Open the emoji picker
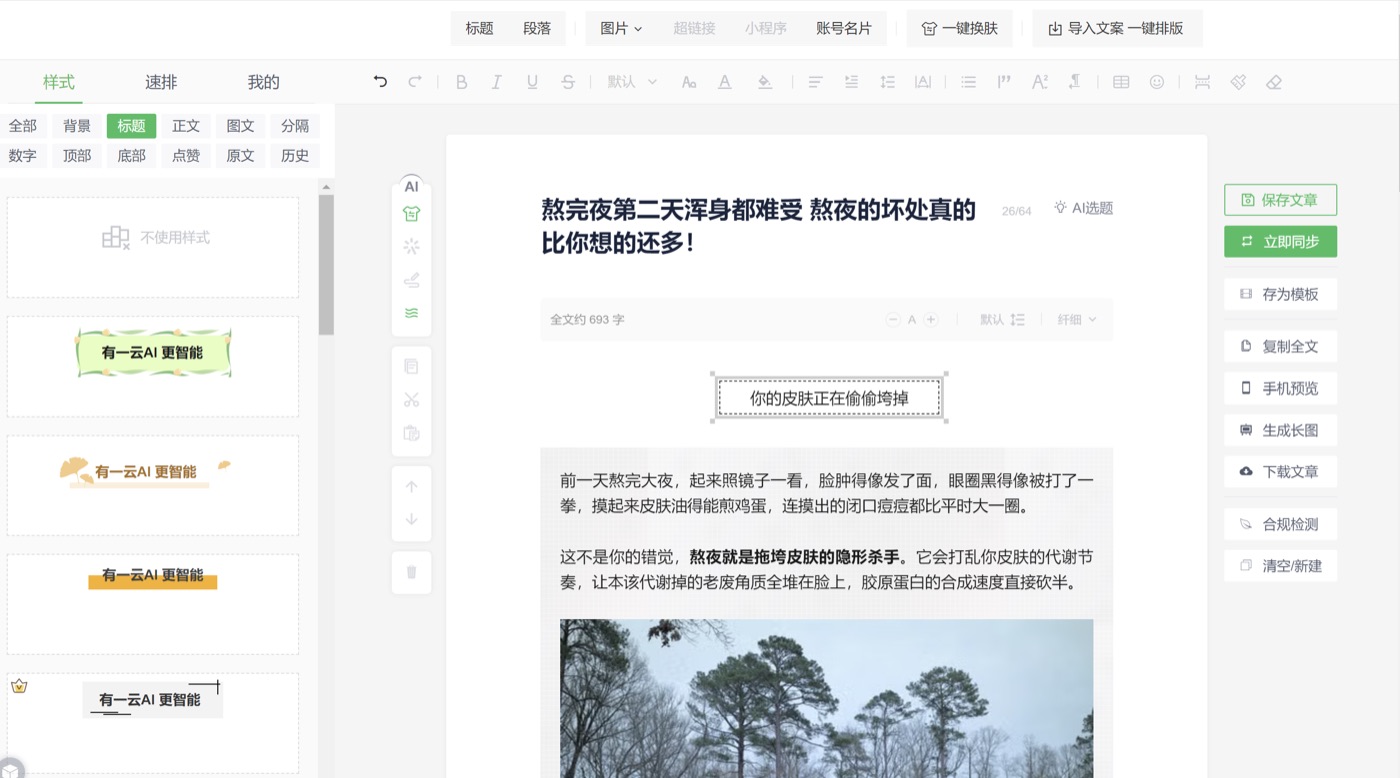This screenshot has height=778, width=1400. [x=1157, y=82]
